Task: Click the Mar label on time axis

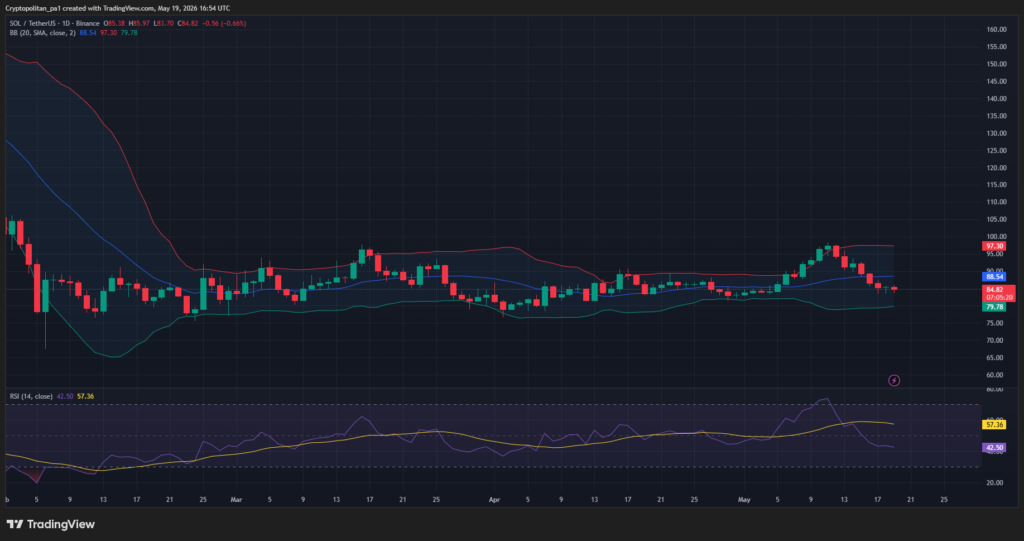Action: pyautogui.click(x=236, y=500)
